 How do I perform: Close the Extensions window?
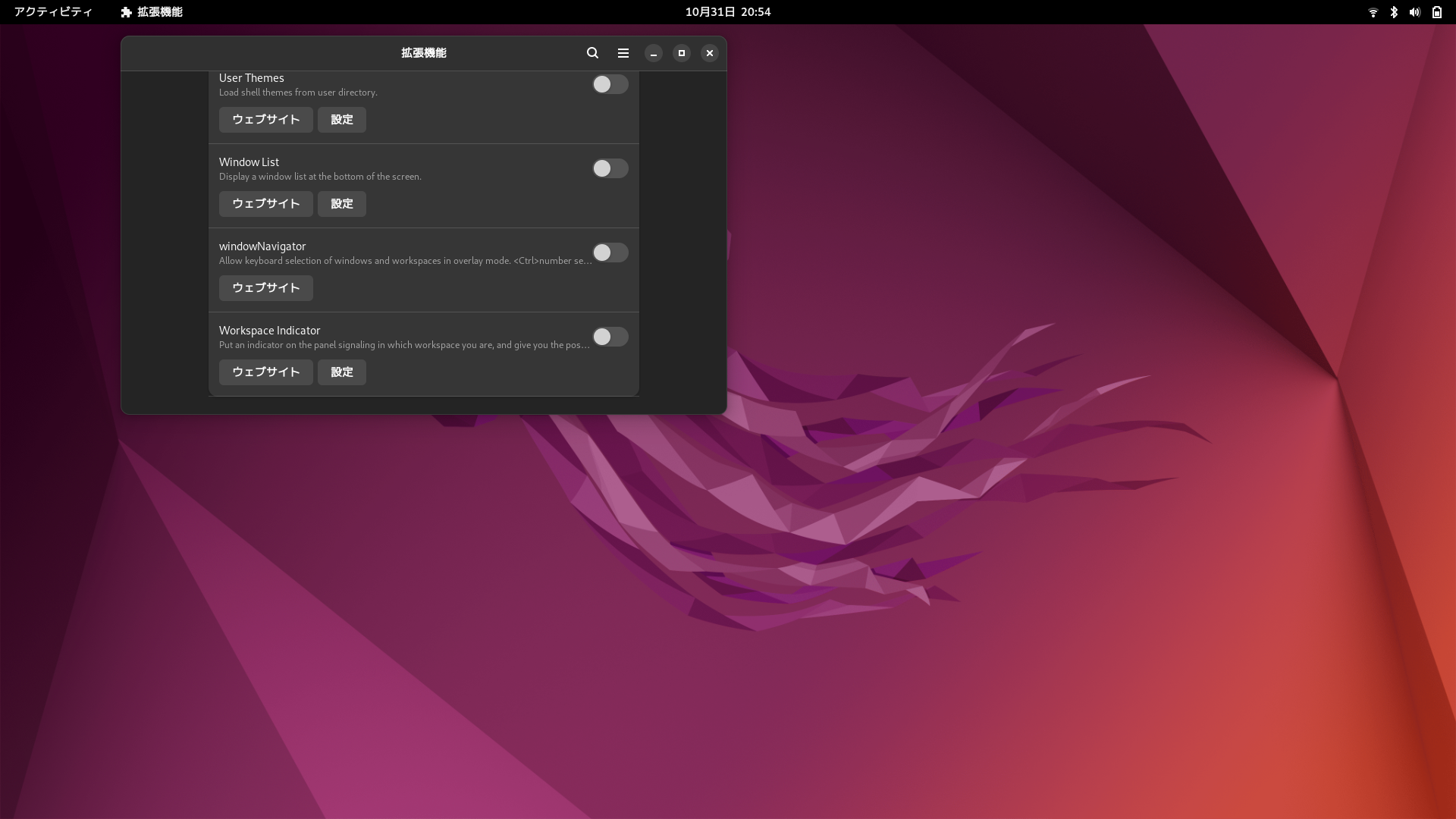709,53
